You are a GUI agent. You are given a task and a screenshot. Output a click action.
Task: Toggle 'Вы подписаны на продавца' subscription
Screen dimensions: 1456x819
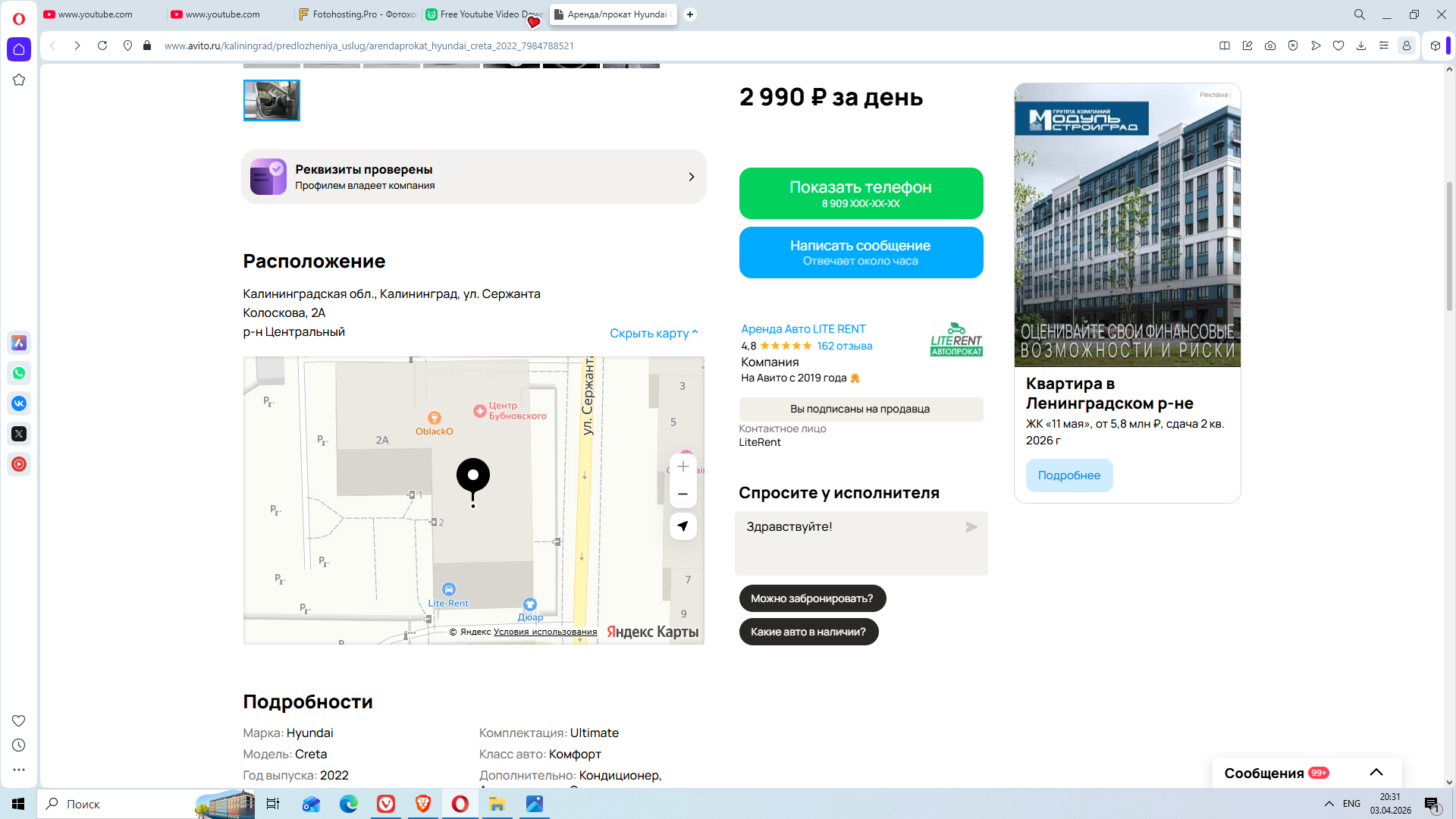click(x=860, y=409)
